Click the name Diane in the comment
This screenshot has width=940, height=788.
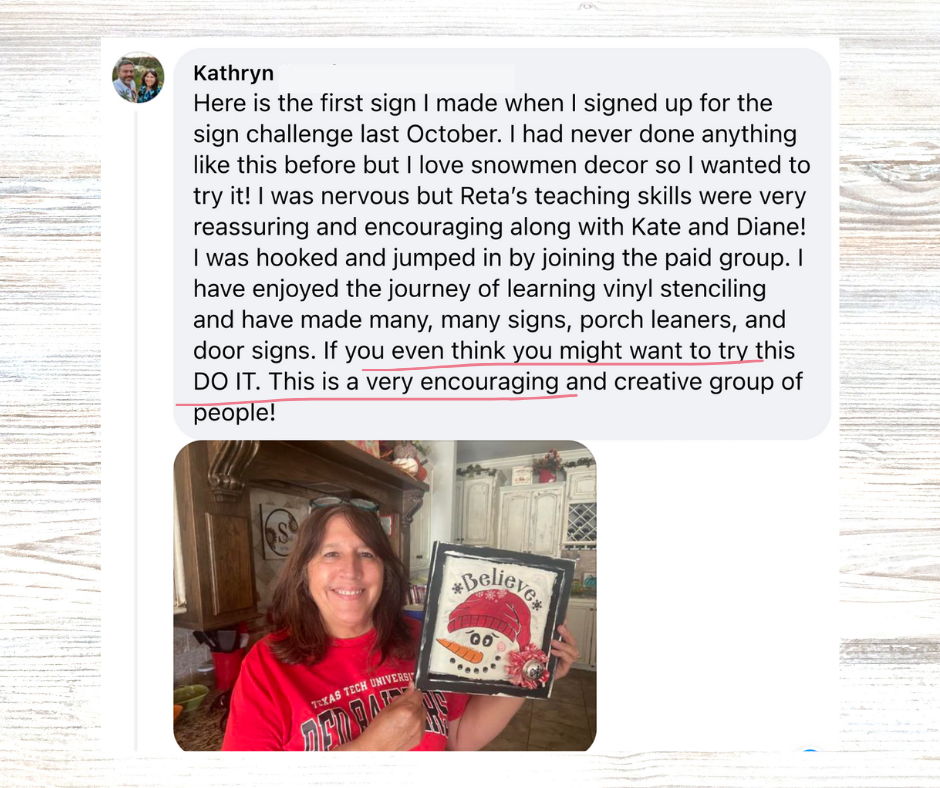click(767, 227)
